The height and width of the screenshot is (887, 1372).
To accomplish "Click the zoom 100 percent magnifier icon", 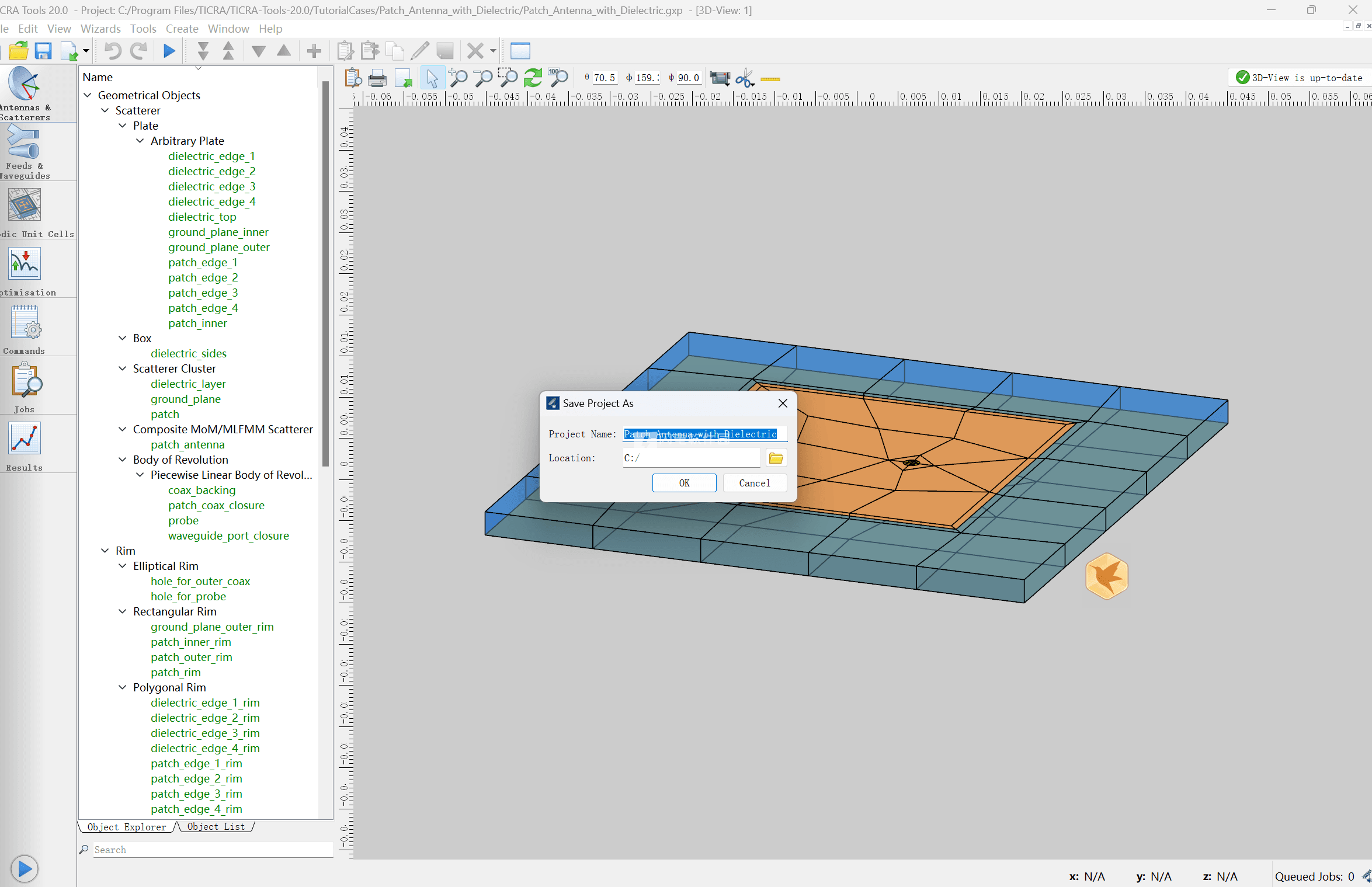I will pyautogui.click(x=558, y=78).
